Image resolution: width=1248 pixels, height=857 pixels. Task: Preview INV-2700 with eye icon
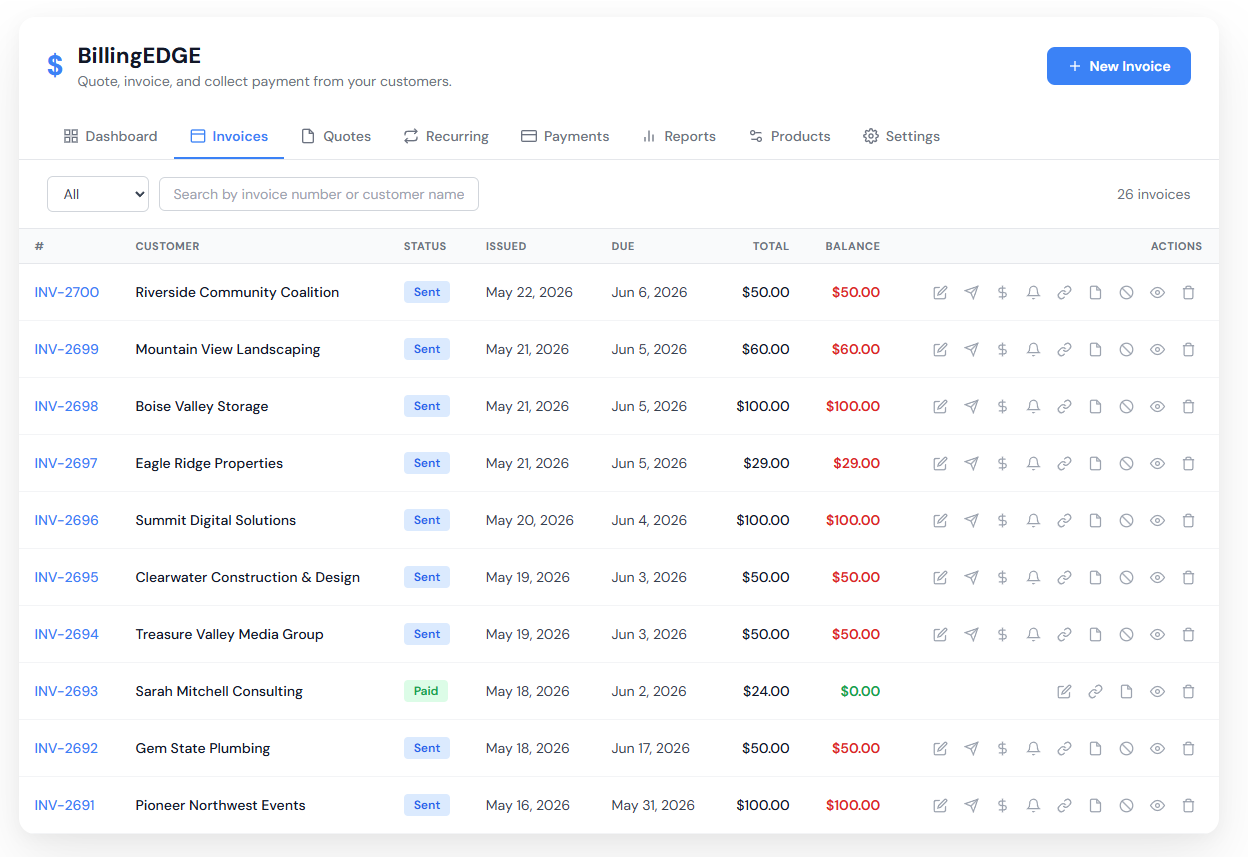[1157, 293]
